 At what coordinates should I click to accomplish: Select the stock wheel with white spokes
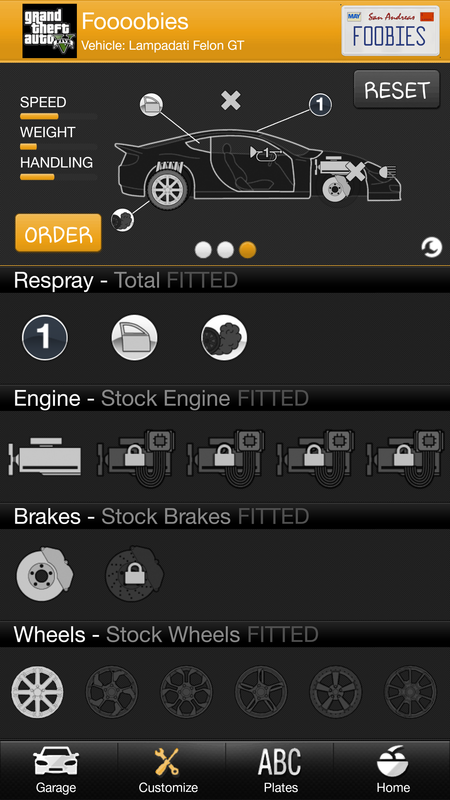coord(38,692)
